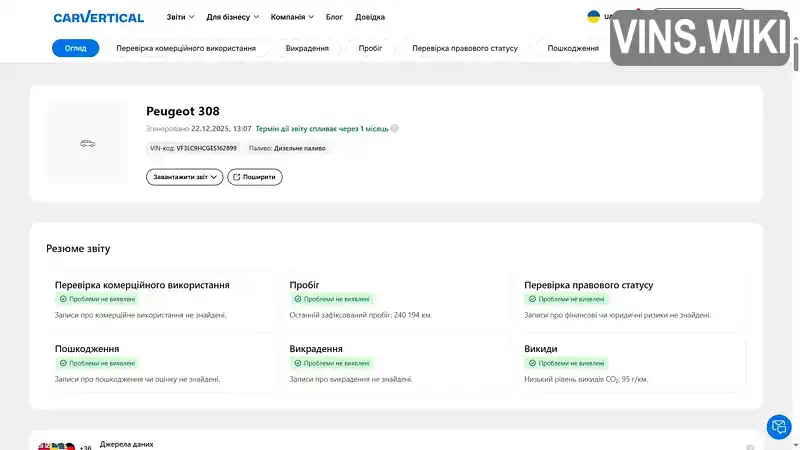Open Викрадення summary heading

316,348
